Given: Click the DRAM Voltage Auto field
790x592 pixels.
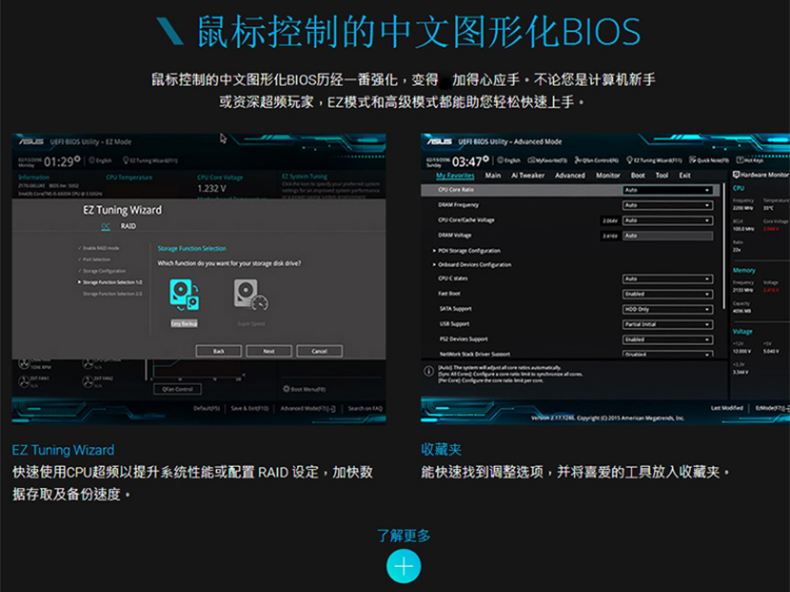Looking at the screenshot, I should (x=668, y=235).
